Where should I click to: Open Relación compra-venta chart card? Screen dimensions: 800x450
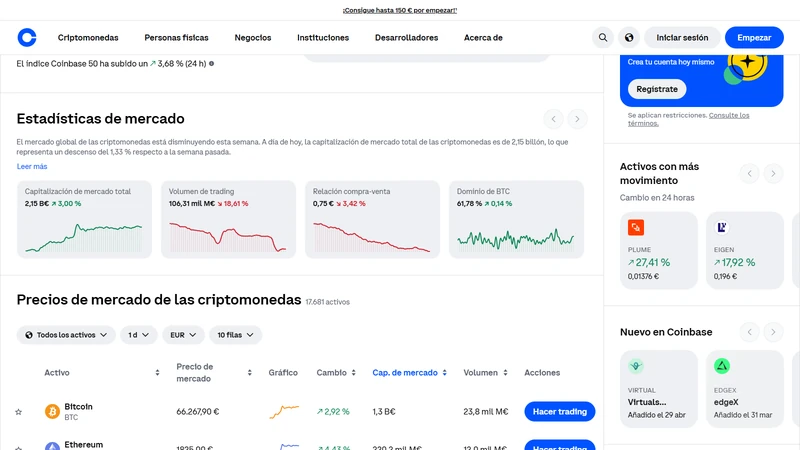[372, 219]
